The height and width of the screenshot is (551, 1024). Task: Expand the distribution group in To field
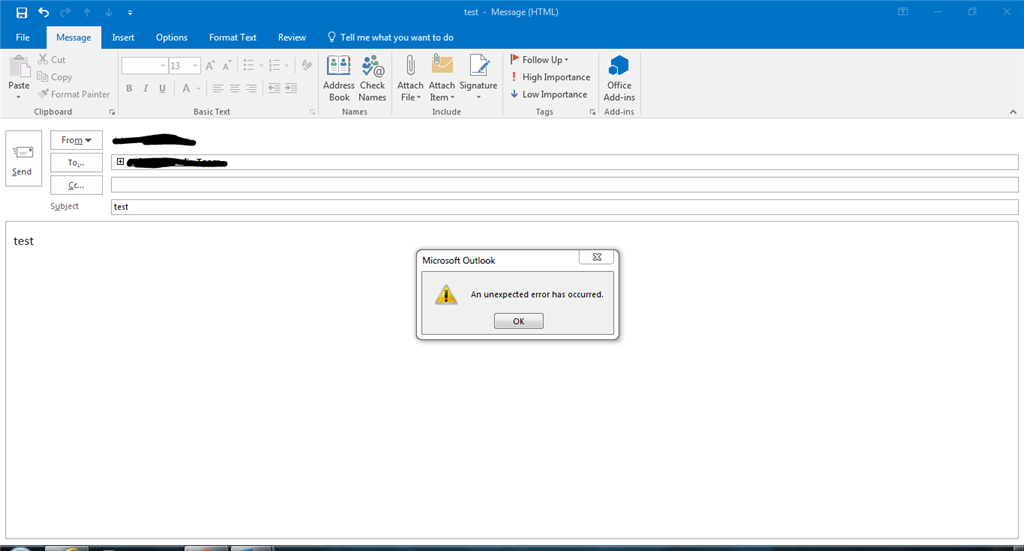(120, 162)
